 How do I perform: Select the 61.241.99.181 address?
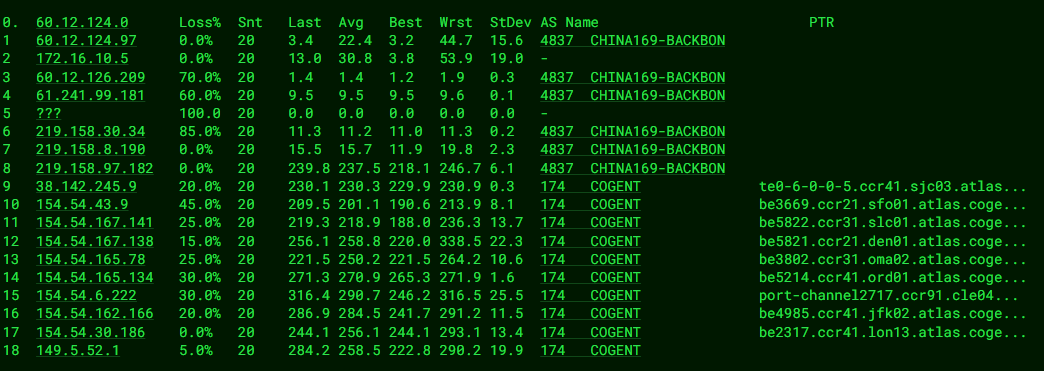click(91, 95)
